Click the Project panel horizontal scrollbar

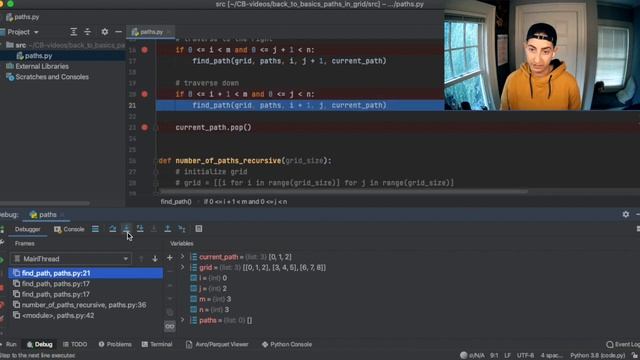point(45,203)
